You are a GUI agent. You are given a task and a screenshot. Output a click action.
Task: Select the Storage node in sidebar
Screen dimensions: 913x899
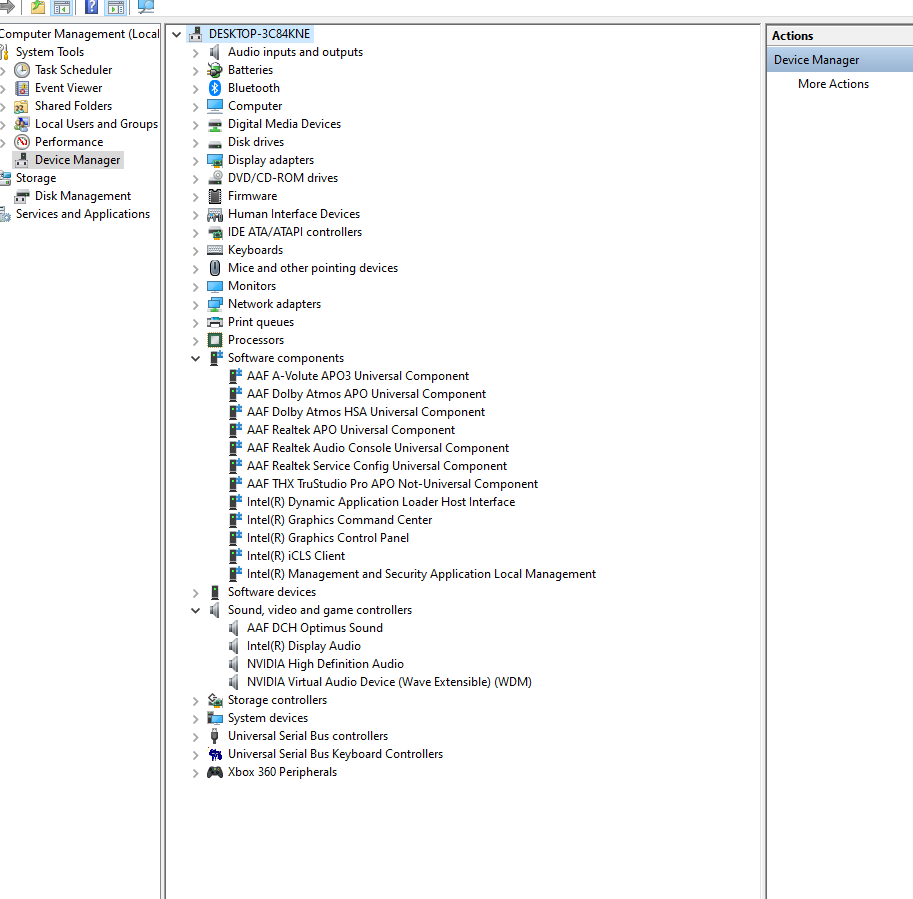(x=36, y=178)
